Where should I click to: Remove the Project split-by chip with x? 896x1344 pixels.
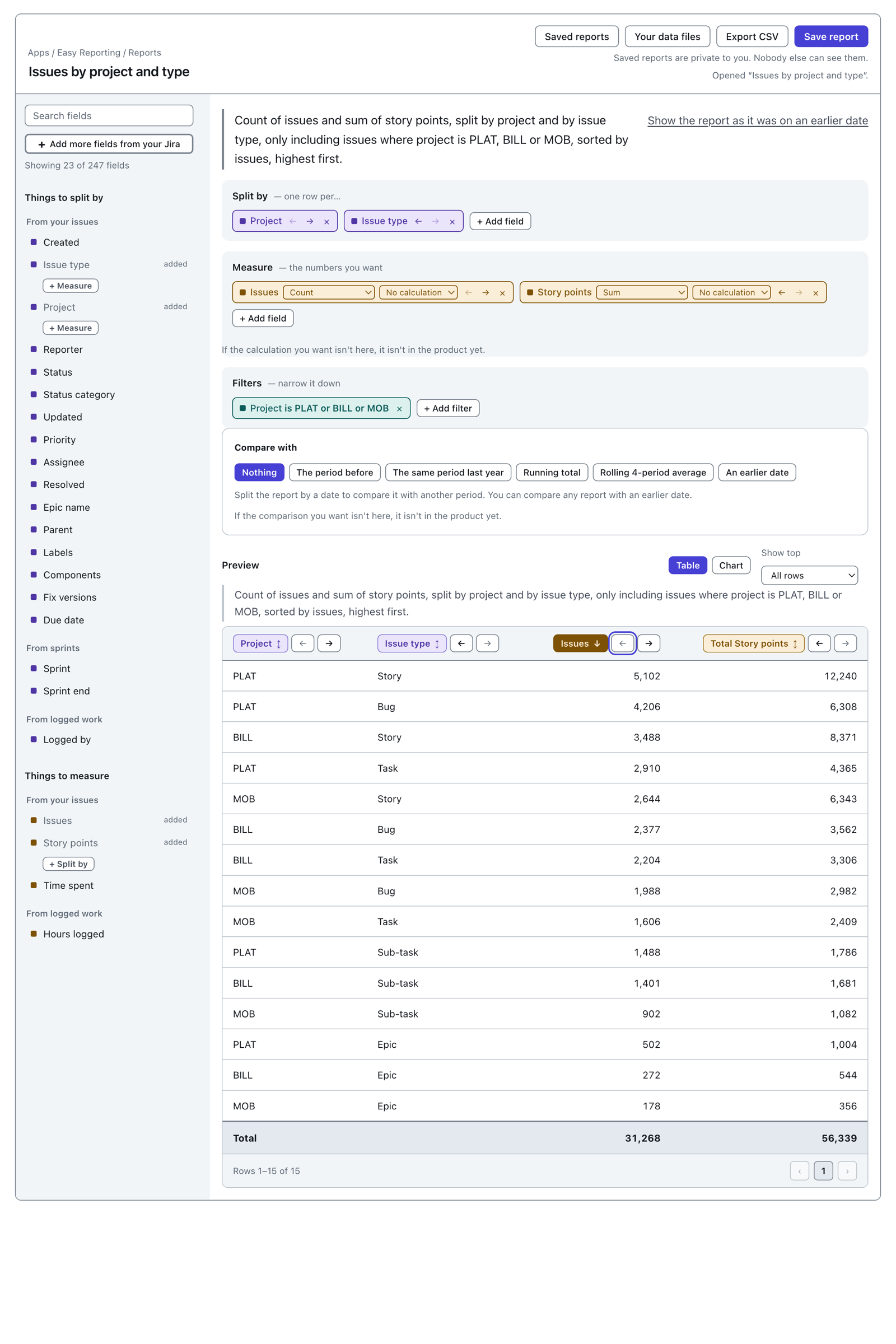click(326, 222)
